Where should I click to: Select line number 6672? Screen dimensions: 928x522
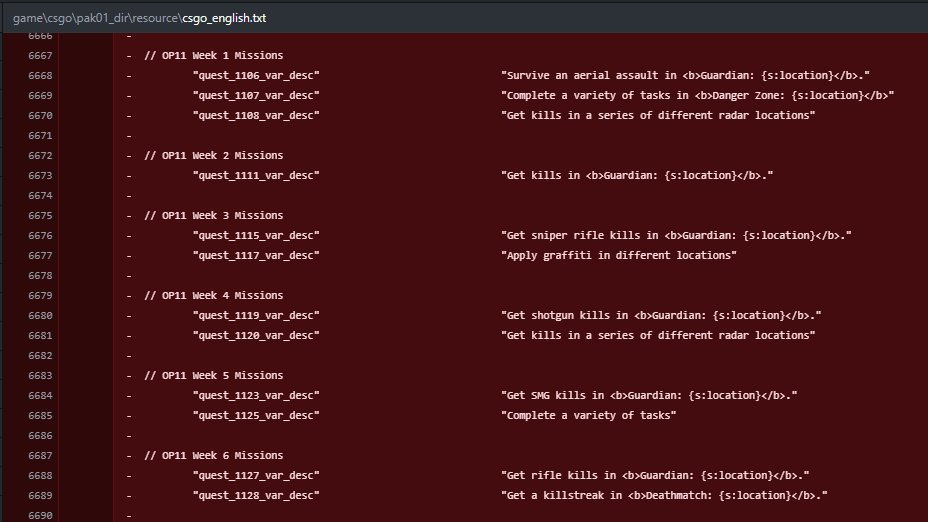(x=41, y=155)
